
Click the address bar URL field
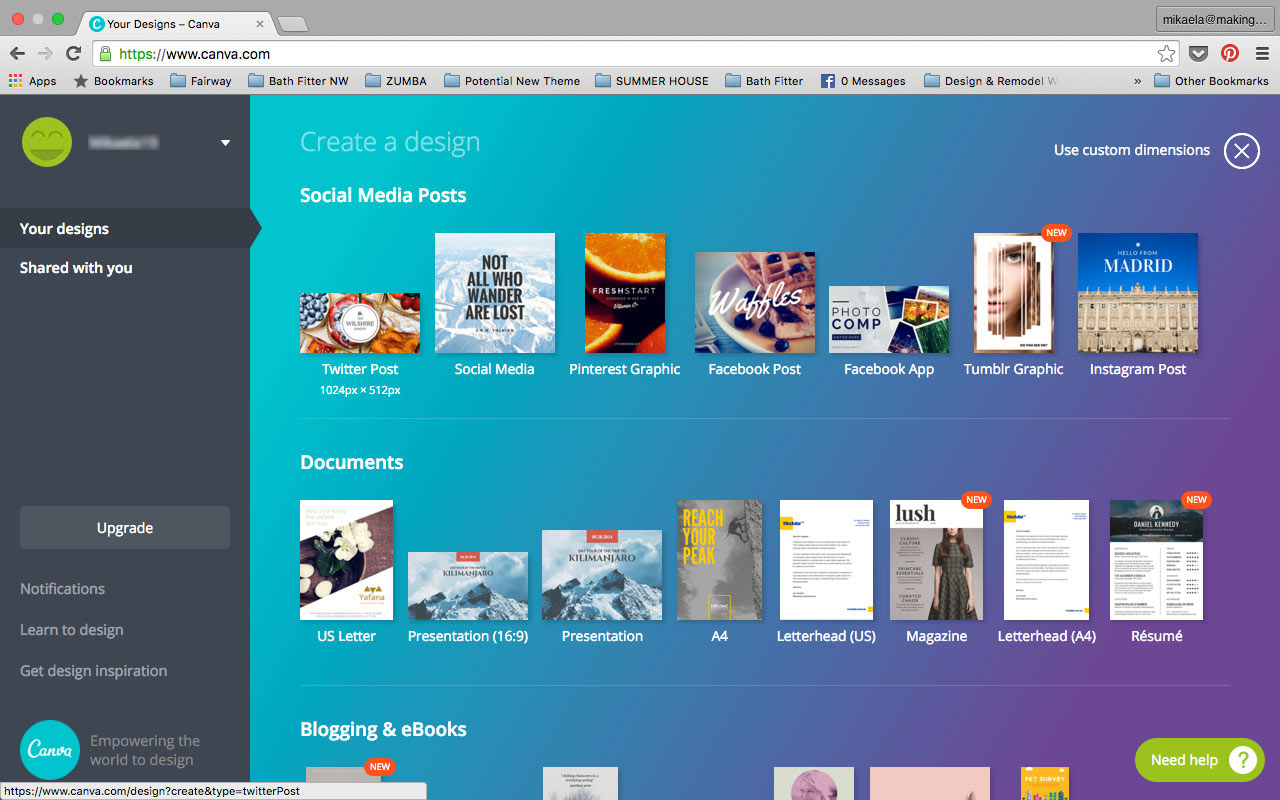pos(634,54)
